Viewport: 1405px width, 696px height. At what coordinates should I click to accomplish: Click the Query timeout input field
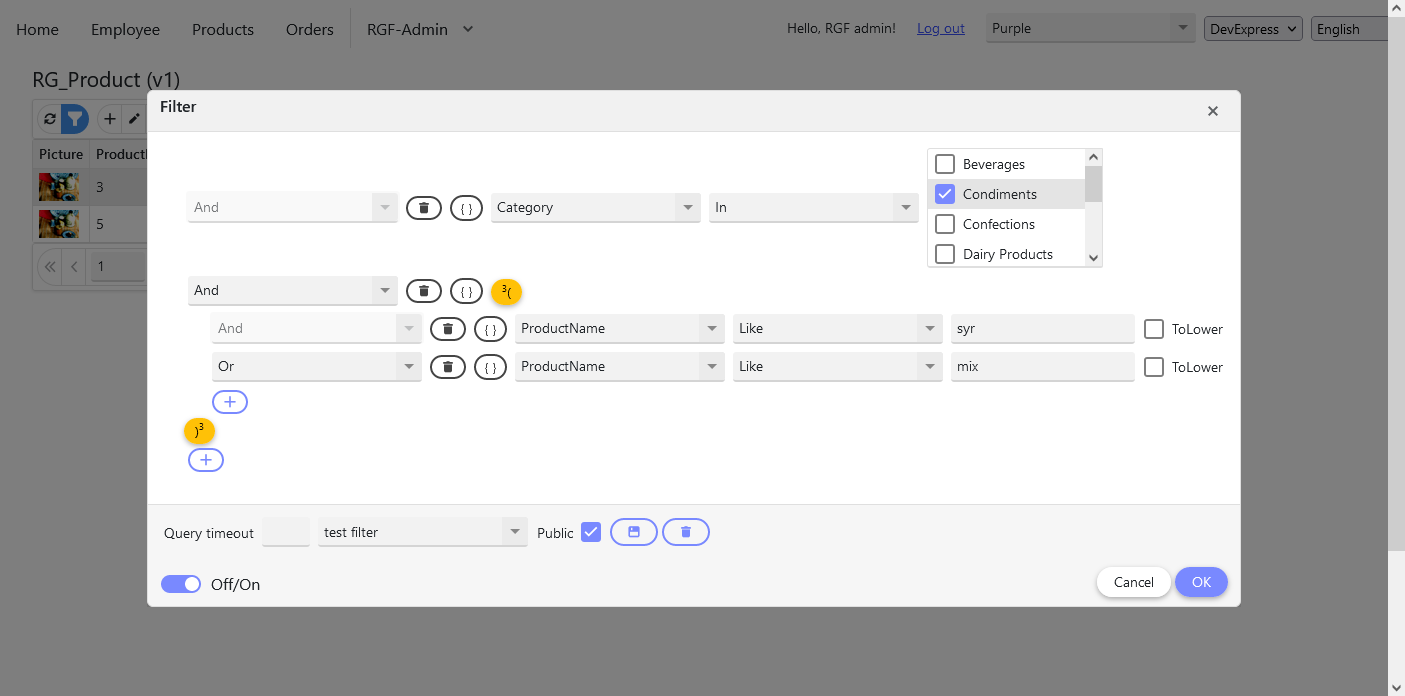[285, 533]
